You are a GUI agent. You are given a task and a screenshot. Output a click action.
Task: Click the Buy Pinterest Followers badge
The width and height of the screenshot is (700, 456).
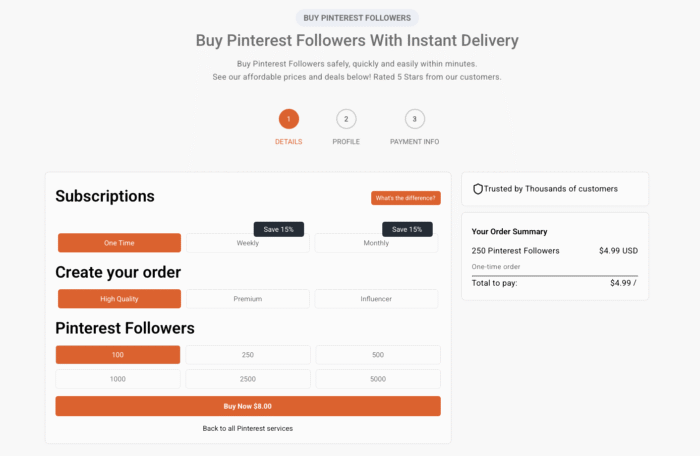tap(357, 18)
